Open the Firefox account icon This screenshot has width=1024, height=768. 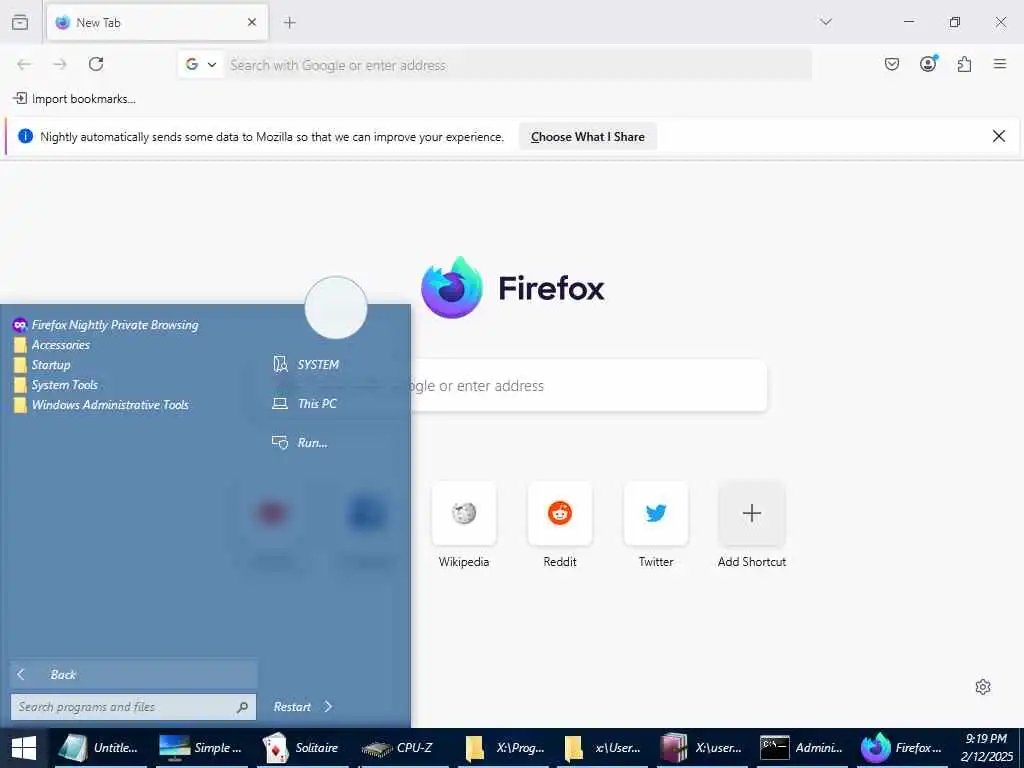tap(928, 64)
